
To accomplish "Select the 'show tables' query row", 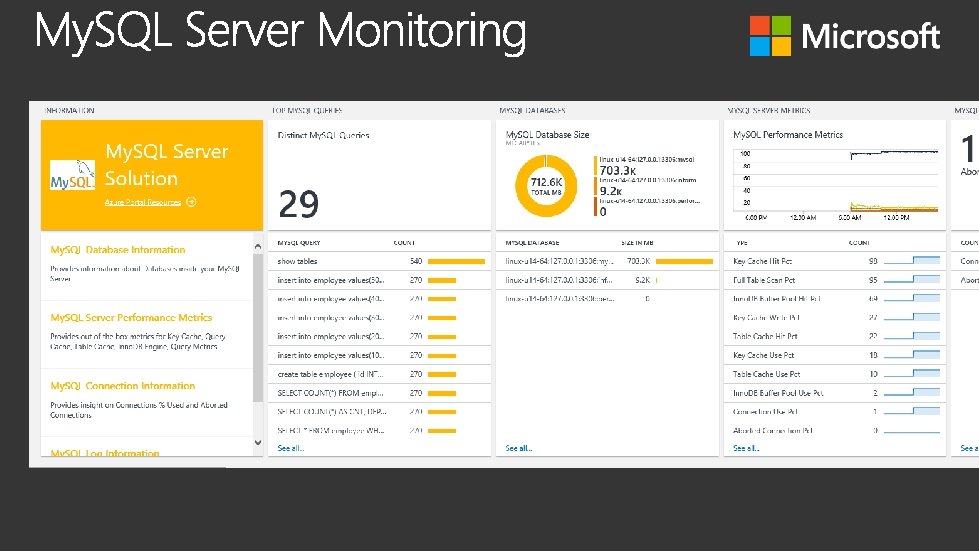I will coord(380,261).
